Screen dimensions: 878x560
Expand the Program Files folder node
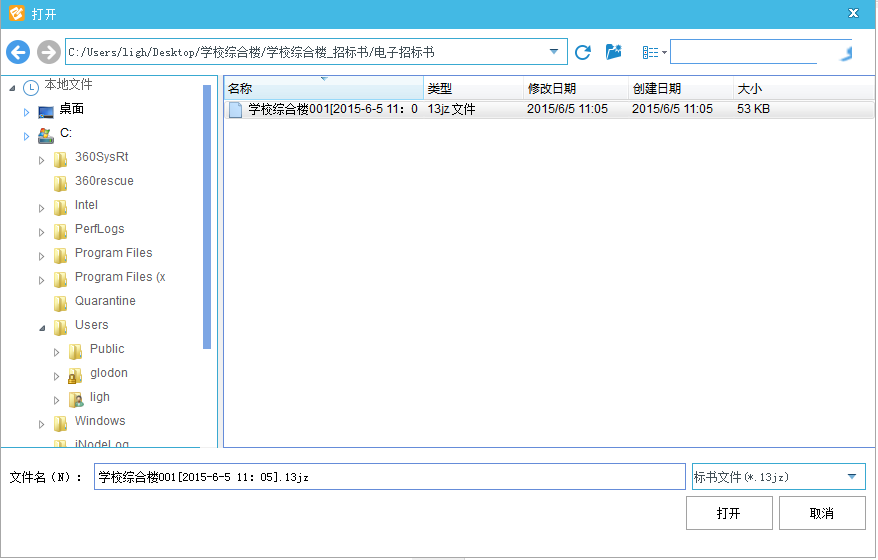coord(42,254)
